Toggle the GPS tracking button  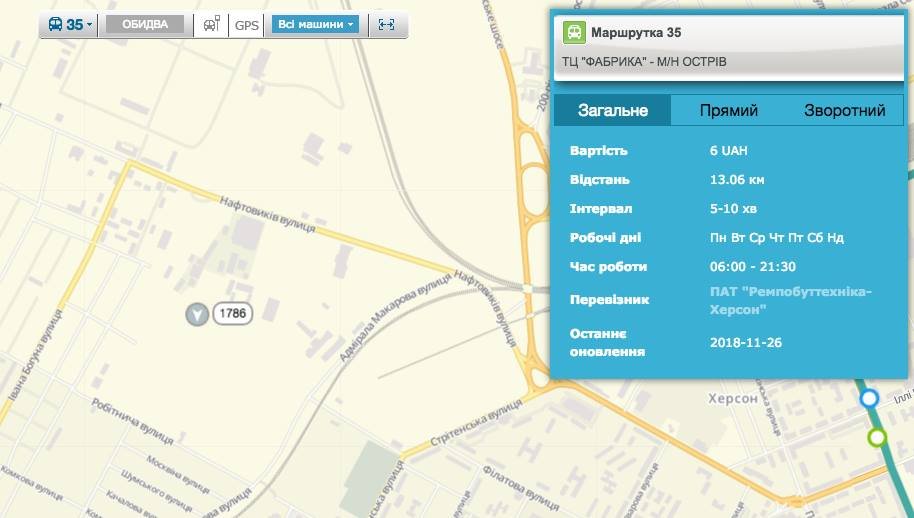247,25
